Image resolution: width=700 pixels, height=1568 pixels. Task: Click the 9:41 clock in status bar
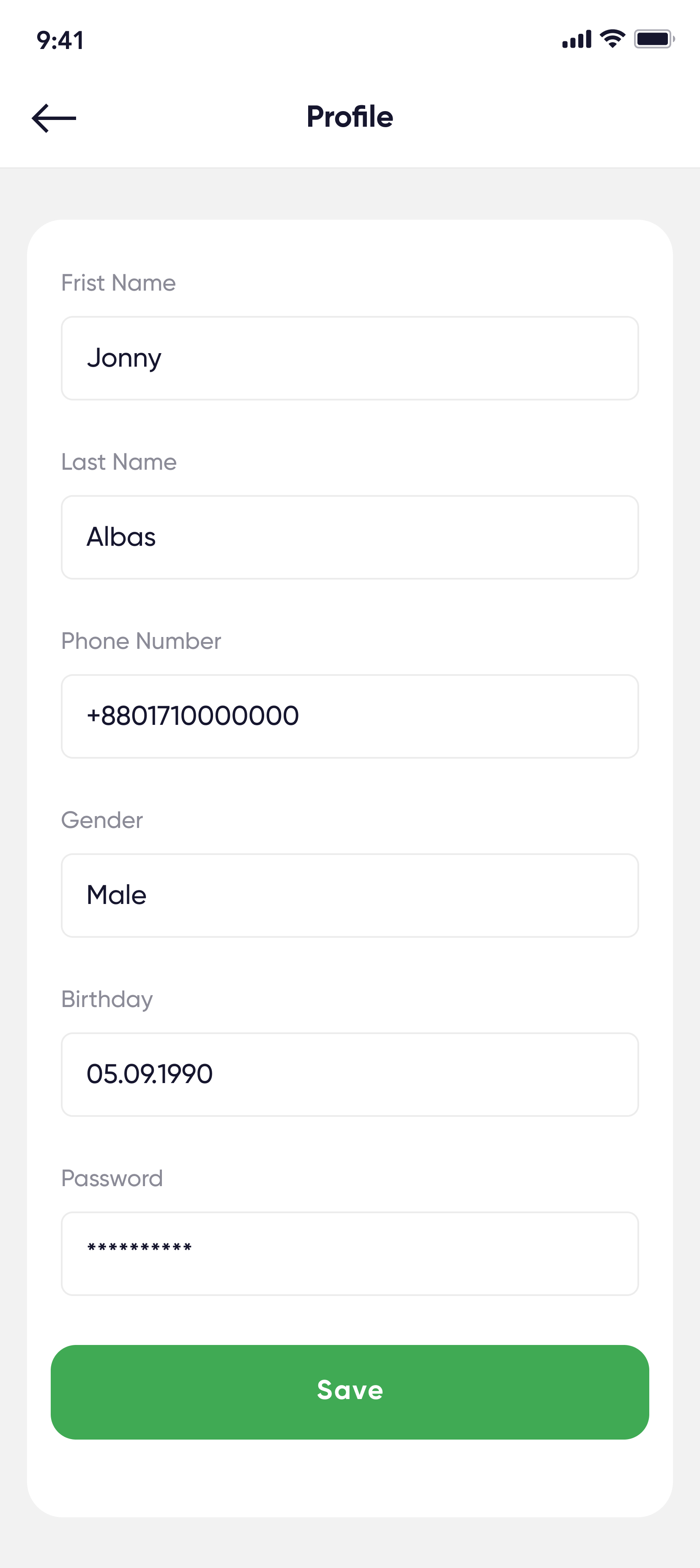coord(60,40)
